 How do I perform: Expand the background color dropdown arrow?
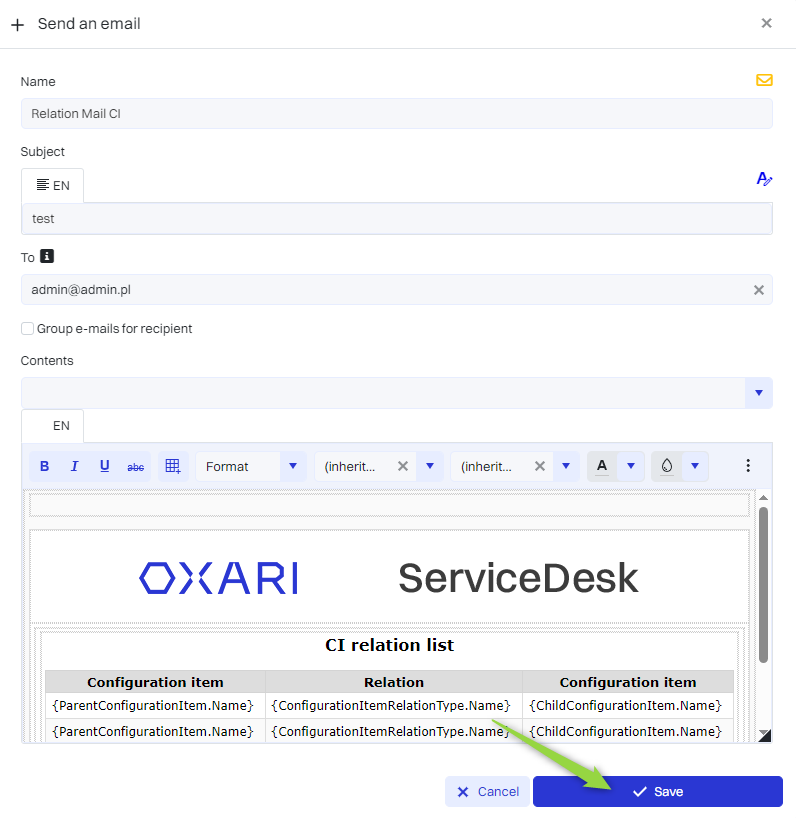click(x=694, y=466)
